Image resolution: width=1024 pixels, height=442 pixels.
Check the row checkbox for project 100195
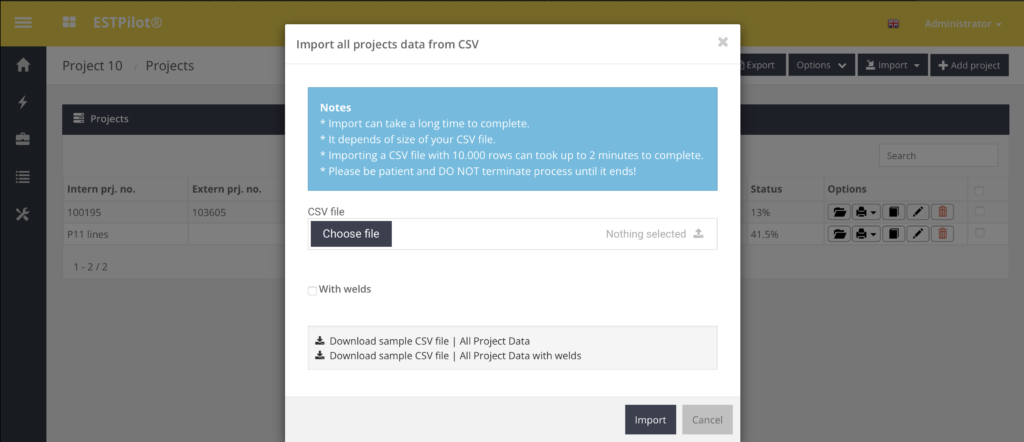[x=979, y=211]
